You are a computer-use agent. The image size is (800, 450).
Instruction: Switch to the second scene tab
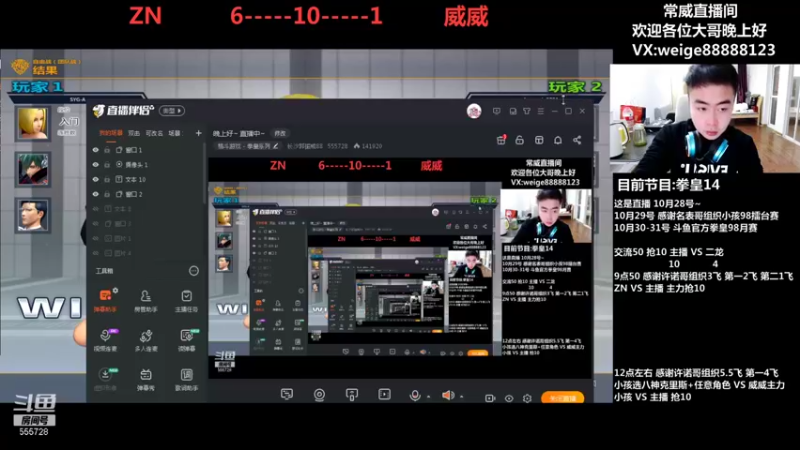pos(134,133)
